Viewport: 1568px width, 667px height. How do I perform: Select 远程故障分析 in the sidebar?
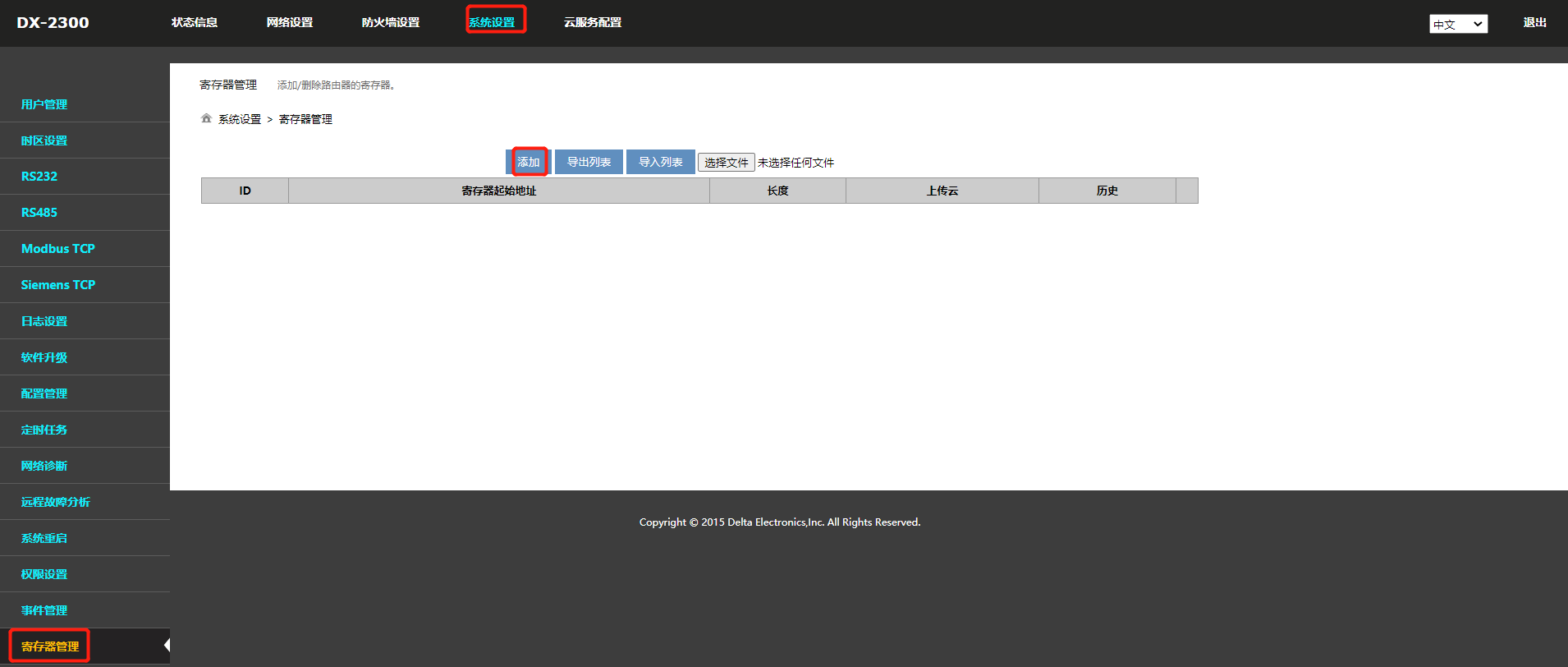click(56, 502)
